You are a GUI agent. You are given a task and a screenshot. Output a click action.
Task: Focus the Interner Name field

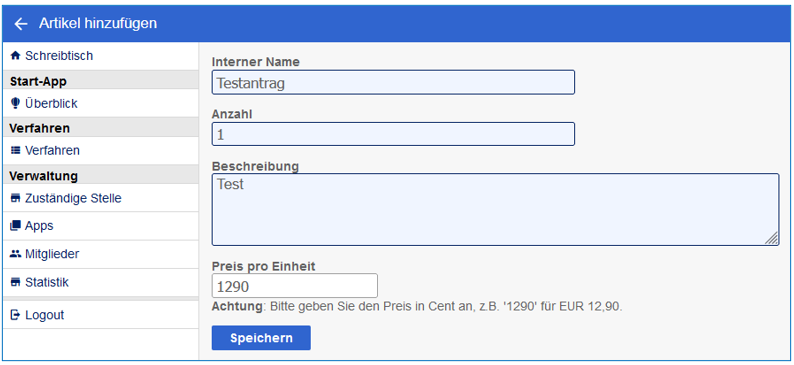pyautogui.click(x=393, y=82)
